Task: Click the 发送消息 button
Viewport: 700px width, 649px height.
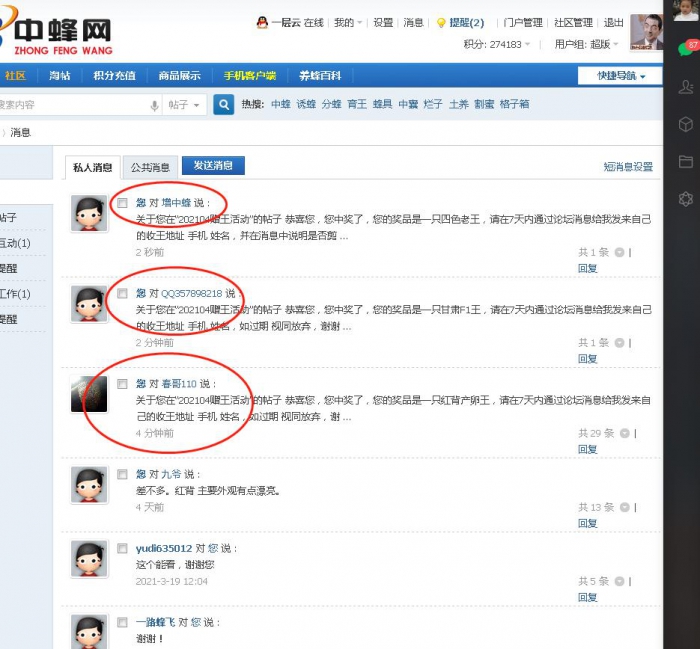Action: [x=212, y=166]
